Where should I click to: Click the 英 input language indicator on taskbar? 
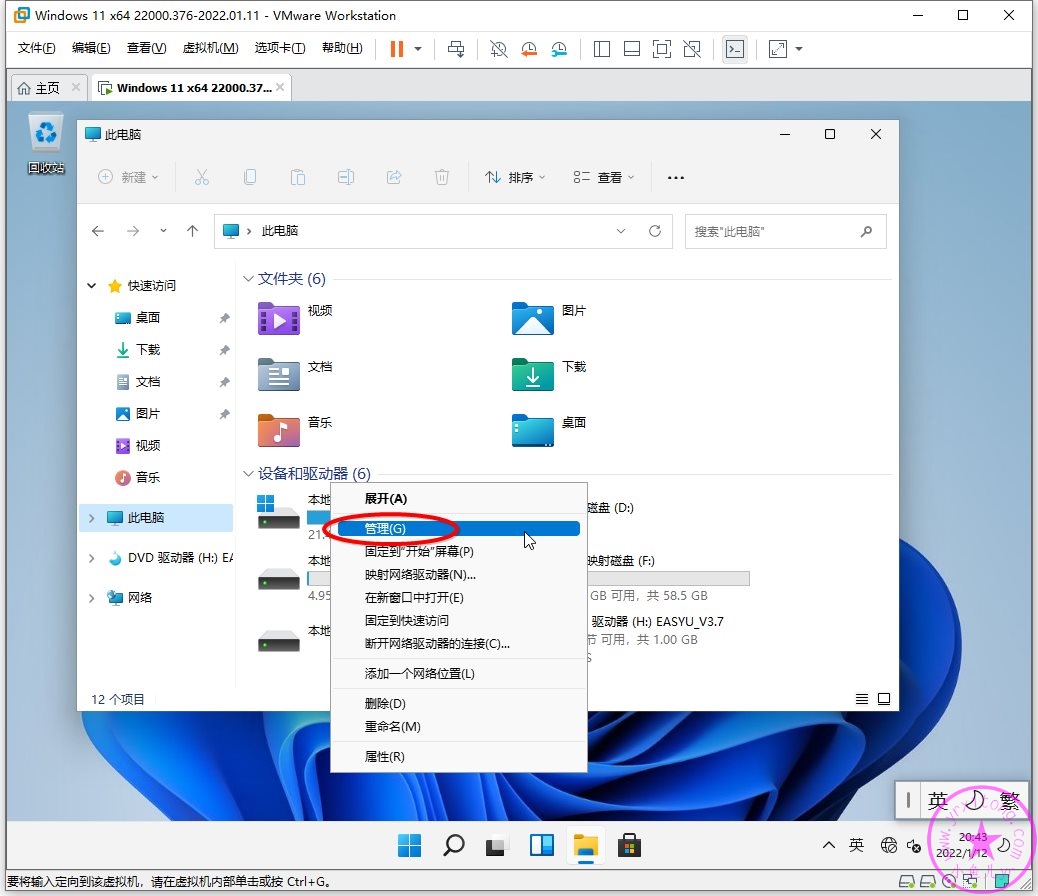tap(856, 845)
